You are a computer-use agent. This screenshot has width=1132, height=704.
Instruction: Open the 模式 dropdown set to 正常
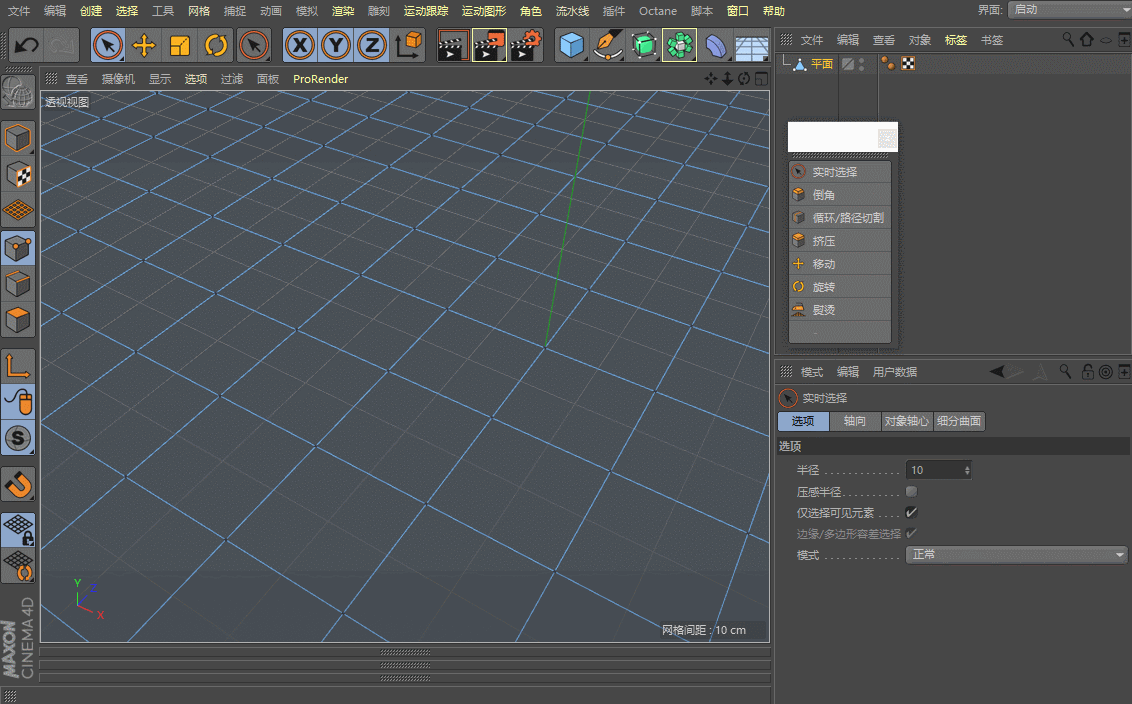[x=1017, y=555]
